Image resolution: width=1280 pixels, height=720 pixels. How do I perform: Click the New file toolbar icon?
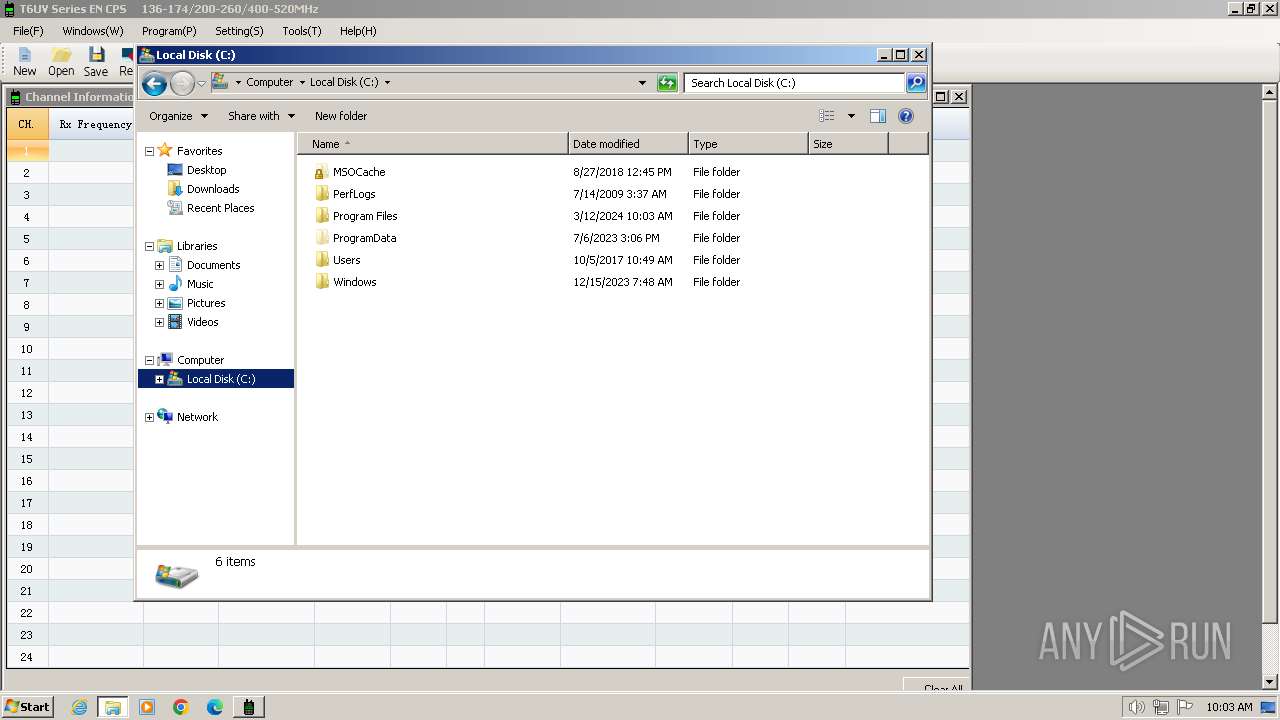[x=24, y=62]
